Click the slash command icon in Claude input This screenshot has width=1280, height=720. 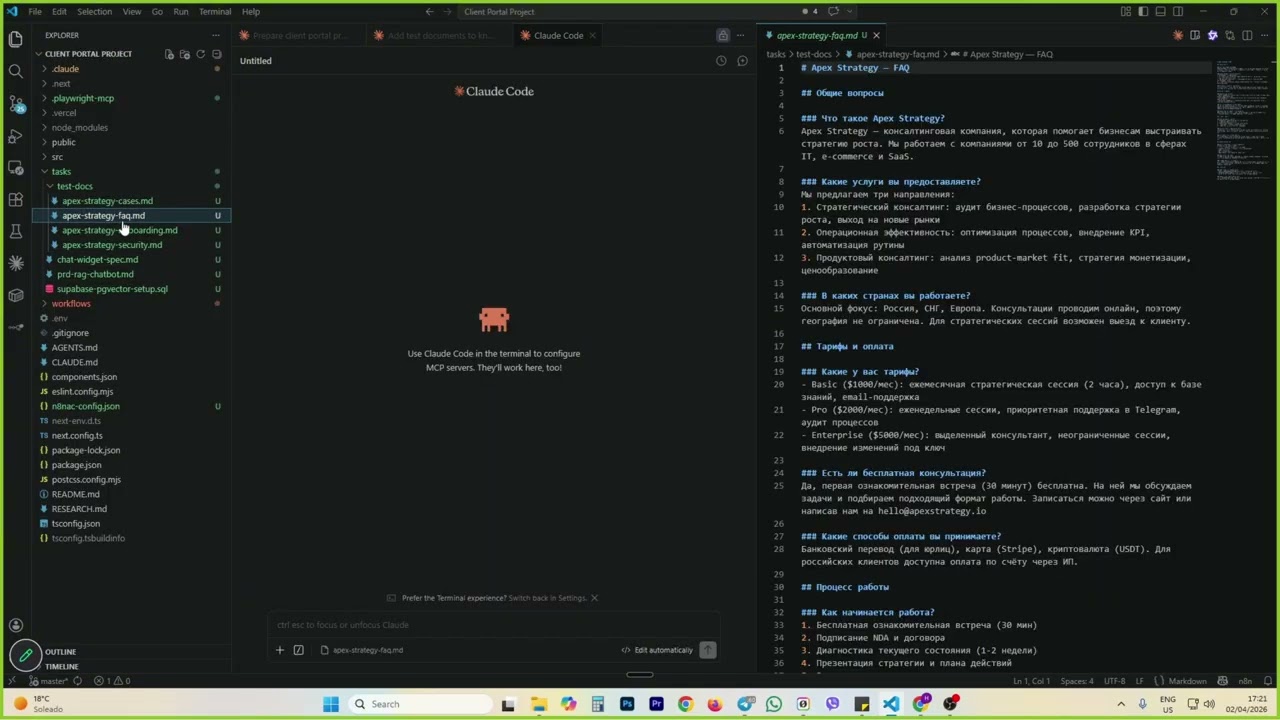click(298, 650)
